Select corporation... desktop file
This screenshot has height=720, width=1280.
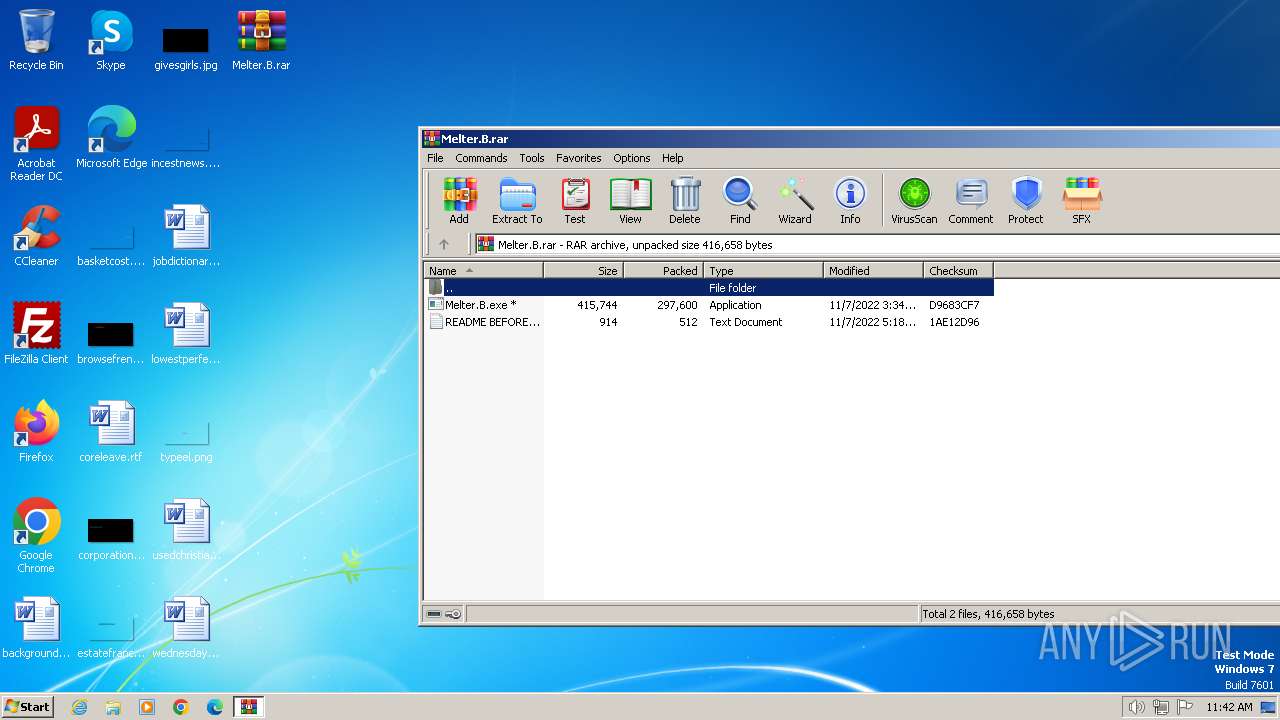[x=111, y=537]
